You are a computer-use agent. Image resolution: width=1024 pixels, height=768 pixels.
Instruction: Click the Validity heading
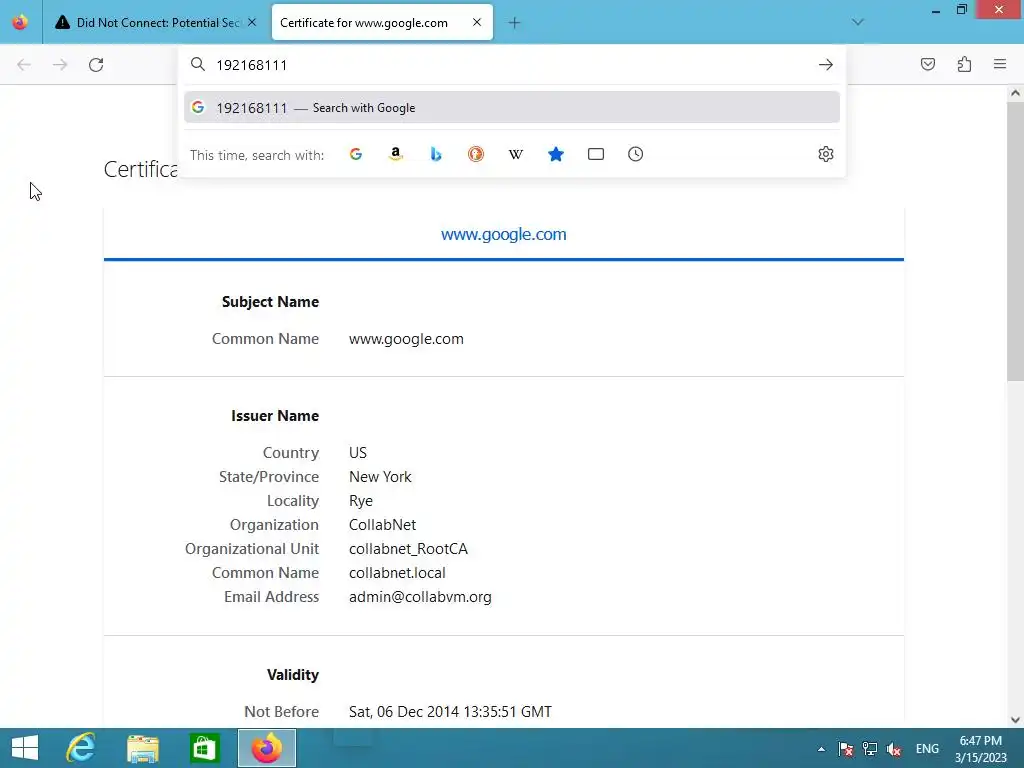tap(293, 675)
